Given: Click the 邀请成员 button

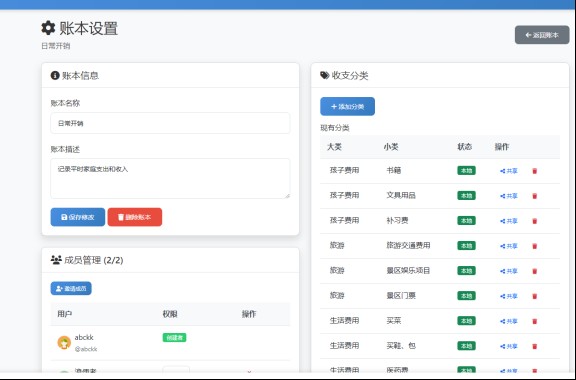Looking at the screenshot, I should (x=71, y=288).
